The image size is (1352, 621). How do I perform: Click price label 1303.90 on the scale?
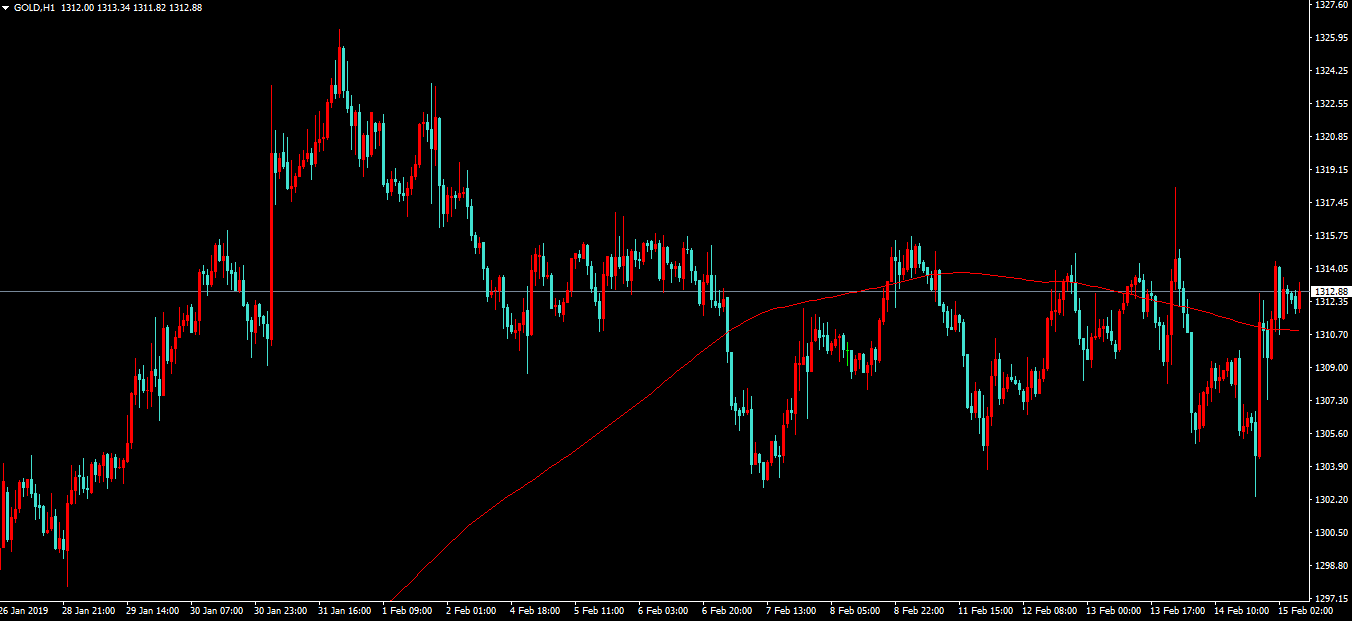(x=1330, y=466)
